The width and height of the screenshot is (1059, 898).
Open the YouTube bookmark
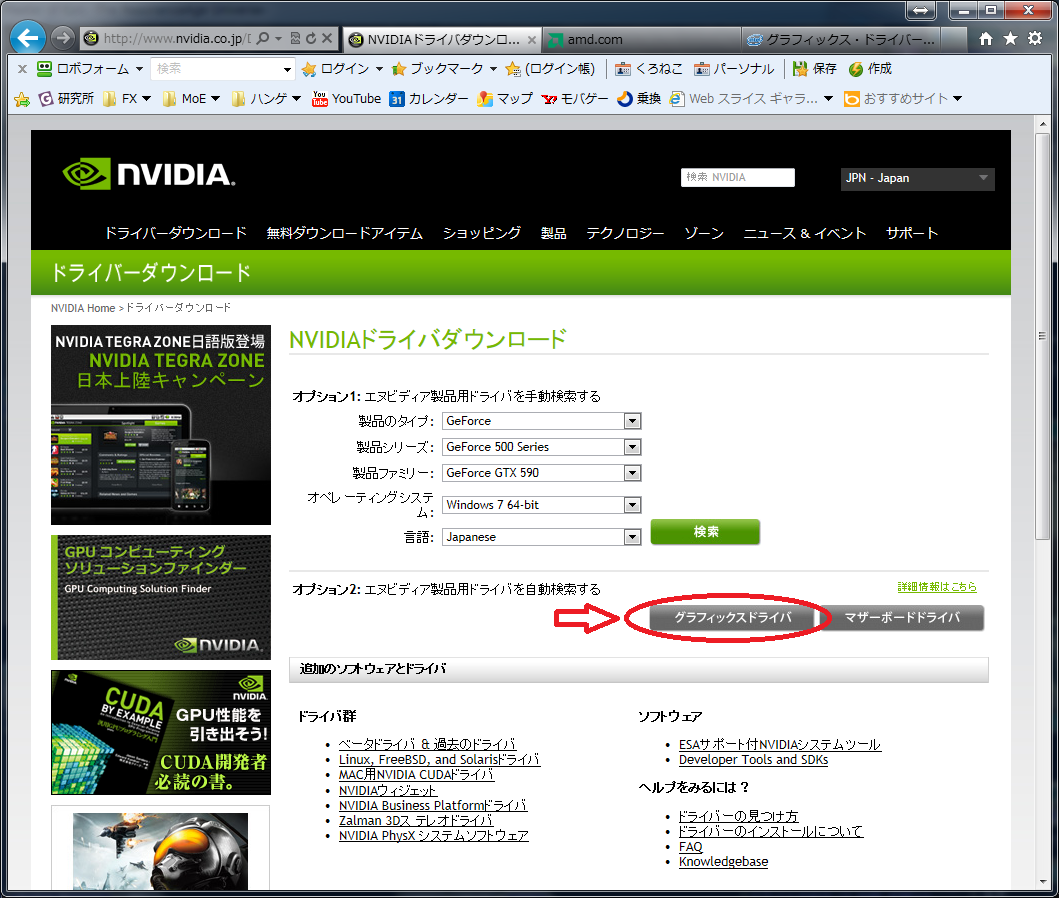(x=346, y=98)
